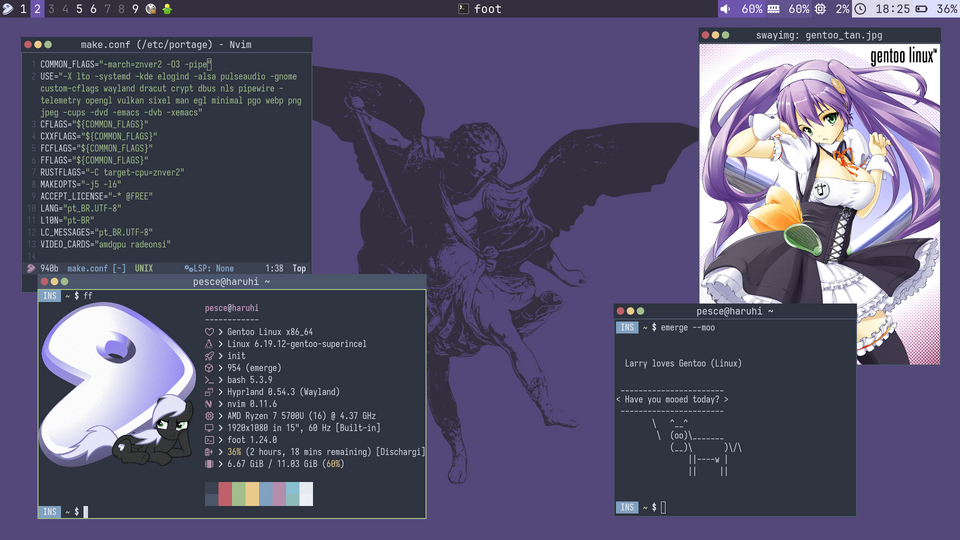
Task: Click the red color swatch in fastfetch palette
Action: pyautogui.click(x=225, y=494)
